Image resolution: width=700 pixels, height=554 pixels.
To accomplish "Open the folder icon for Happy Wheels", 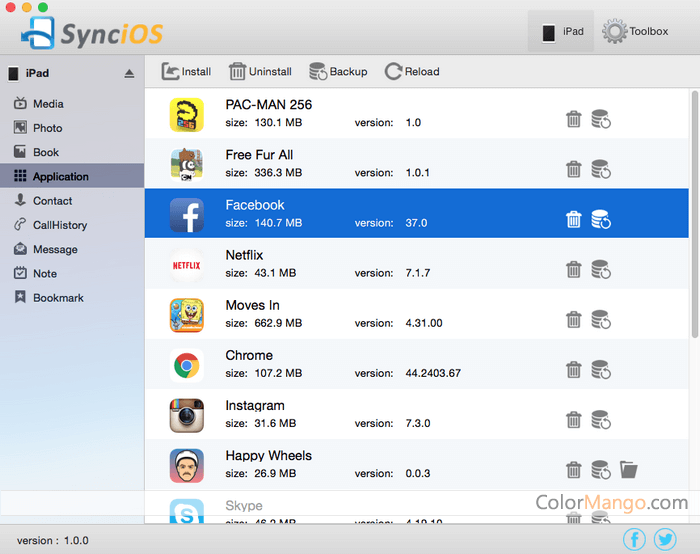I will coord(628,469).
